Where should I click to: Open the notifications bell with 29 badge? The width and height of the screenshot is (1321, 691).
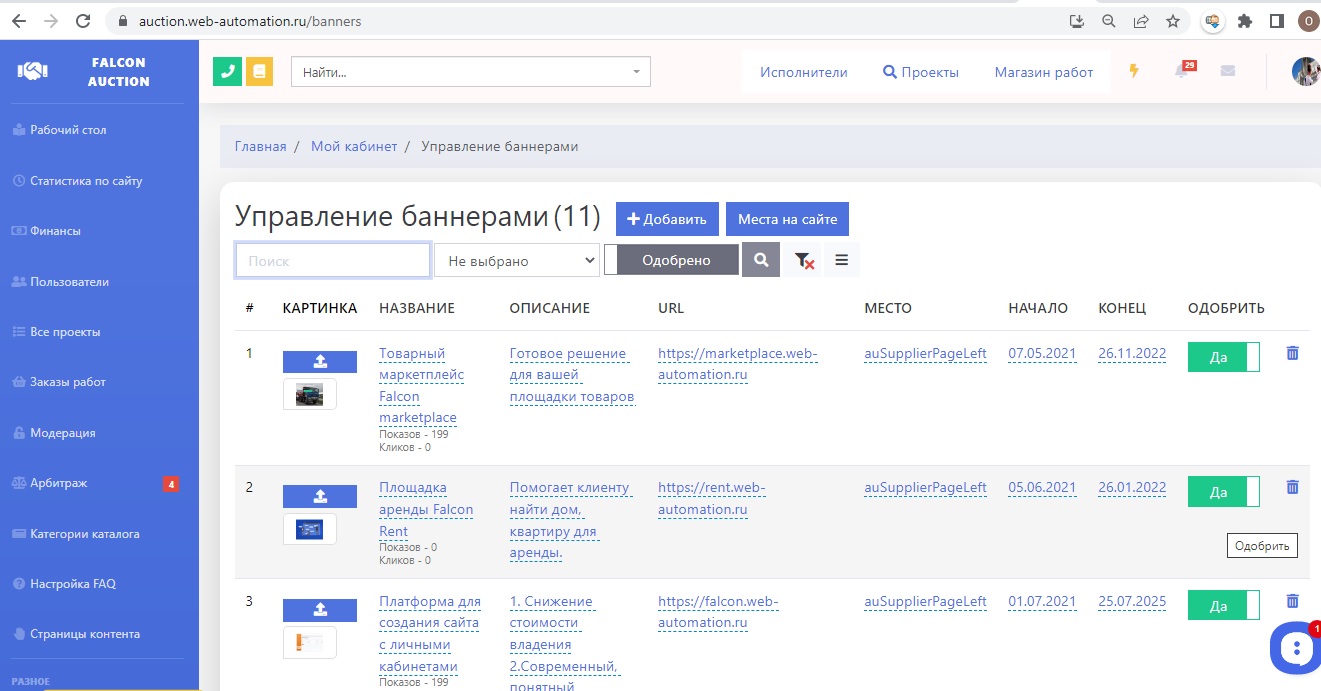pos(1182,71)
